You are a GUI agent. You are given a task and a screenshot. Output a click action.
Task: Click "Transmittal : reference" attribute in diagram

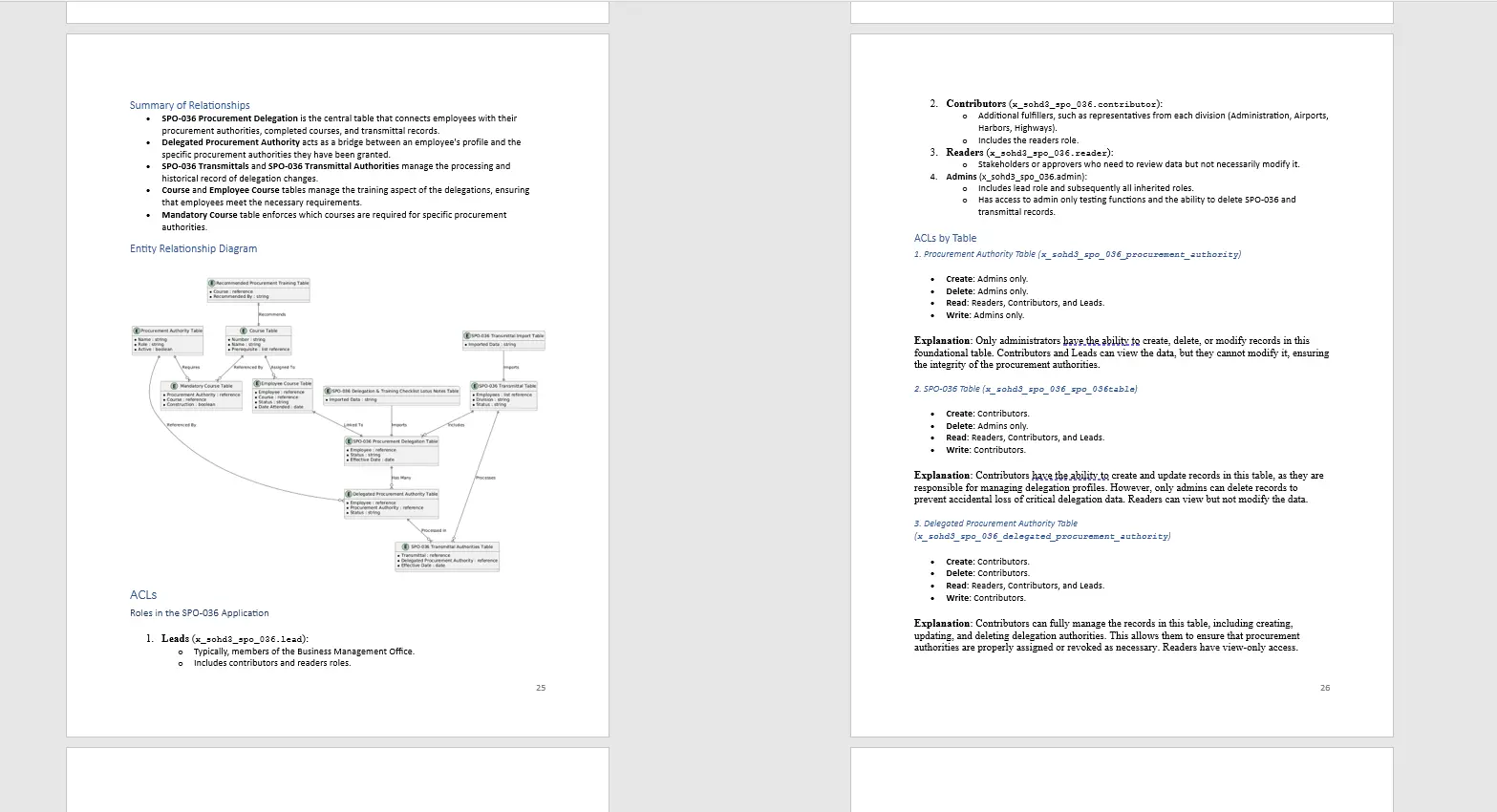[425, 555]
